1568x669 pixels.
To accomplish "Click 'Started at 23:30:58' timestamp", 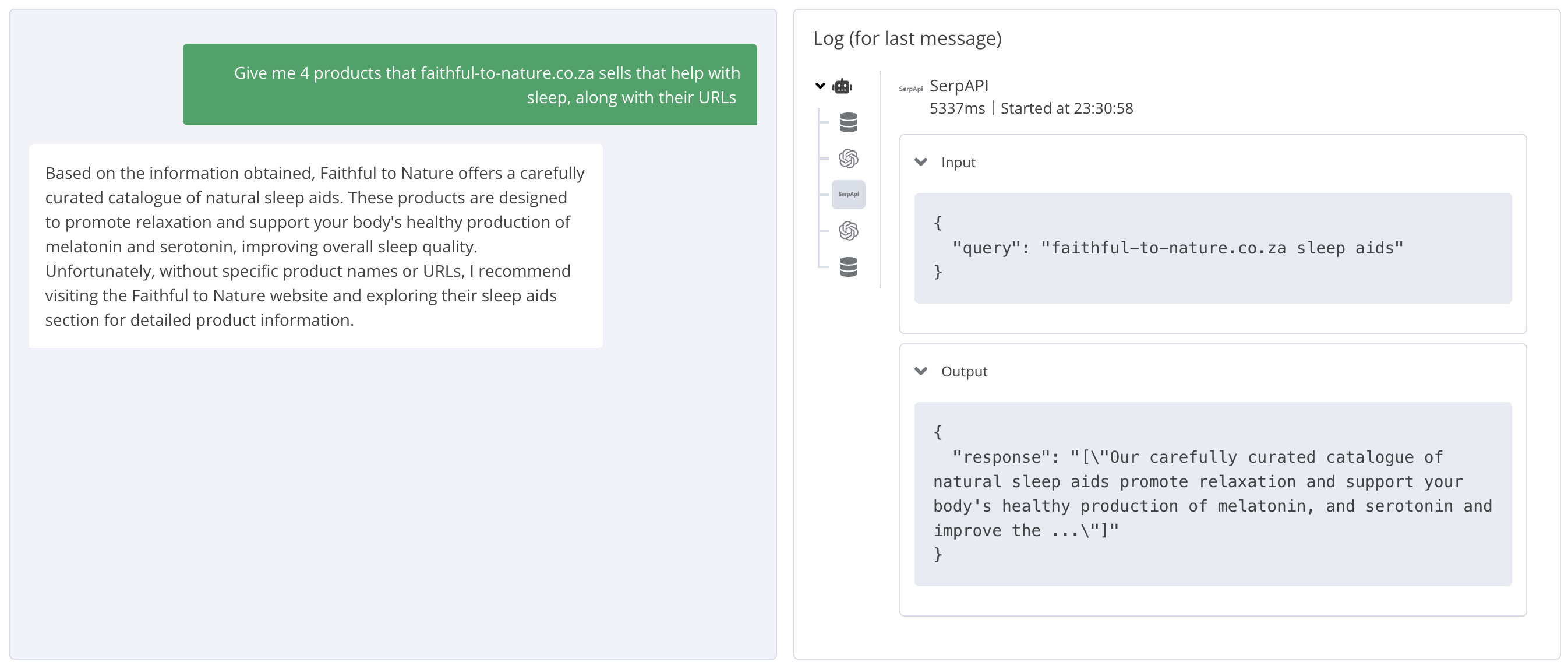I will pyautogui.click(x=1066, y=108).
